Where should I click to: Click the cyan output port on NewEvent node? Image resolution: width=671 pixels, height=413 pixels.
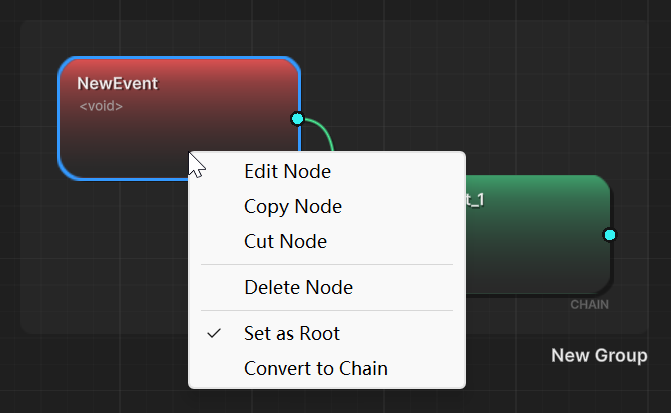[297, 119]
